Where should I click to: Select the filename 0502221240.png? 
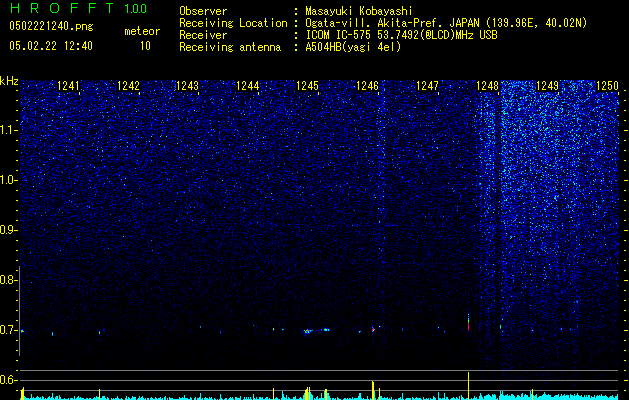click(x=51, y=26)
